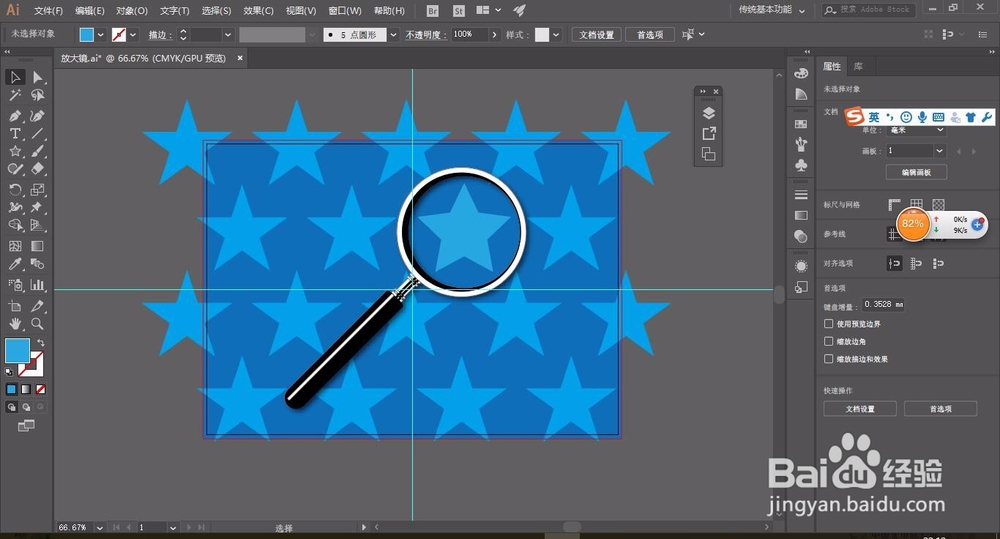Open workspace switcher 传统基本功能
This screenshot has height=539, width=1000.
(x=772, y=10)
